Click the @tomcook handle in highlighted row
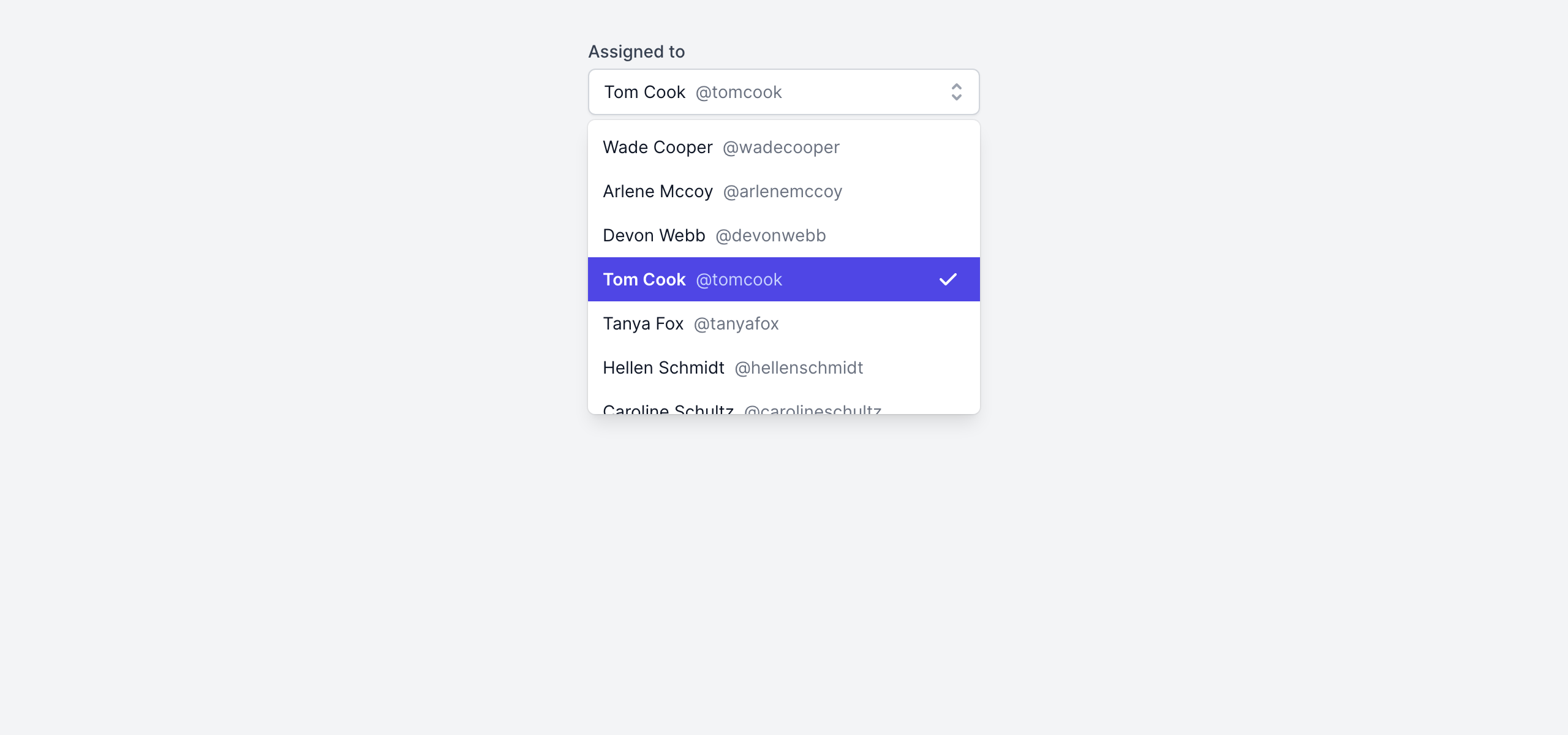Screen dimensions: 1568x735 coord(739,279)
